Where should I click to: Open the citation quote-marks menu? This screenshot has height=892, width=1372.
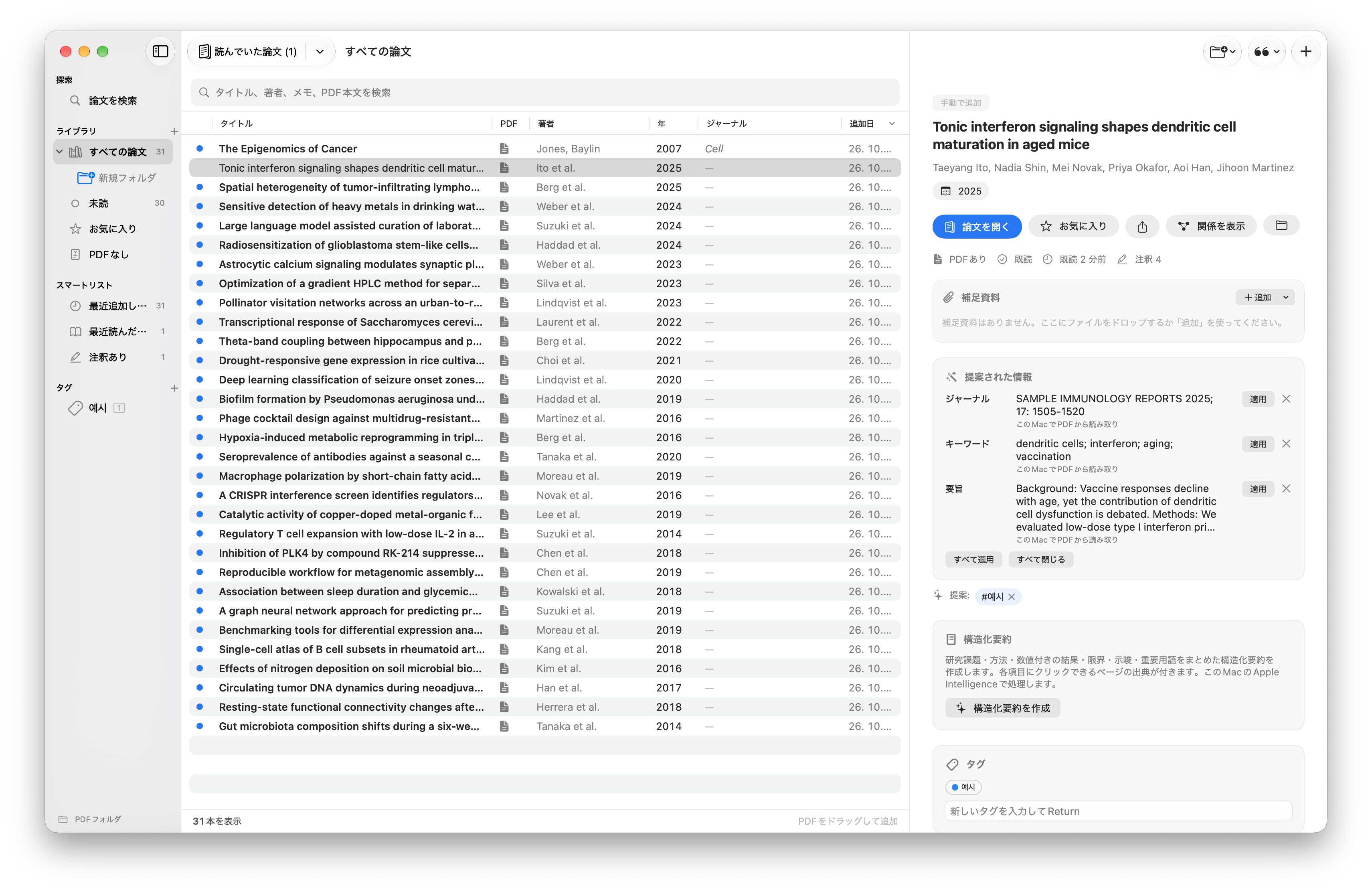click(1267, 51)
